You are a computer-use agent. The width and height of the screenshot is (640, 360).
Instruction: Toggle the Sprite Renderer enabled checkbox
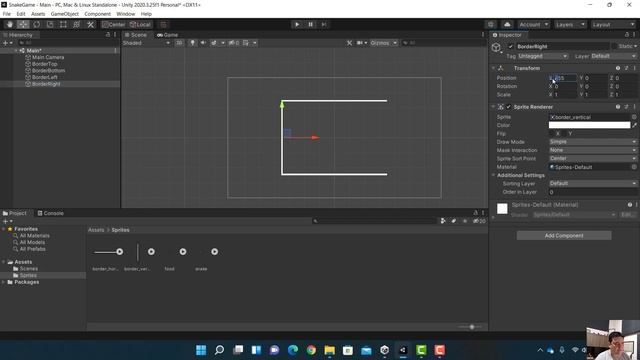509,107
